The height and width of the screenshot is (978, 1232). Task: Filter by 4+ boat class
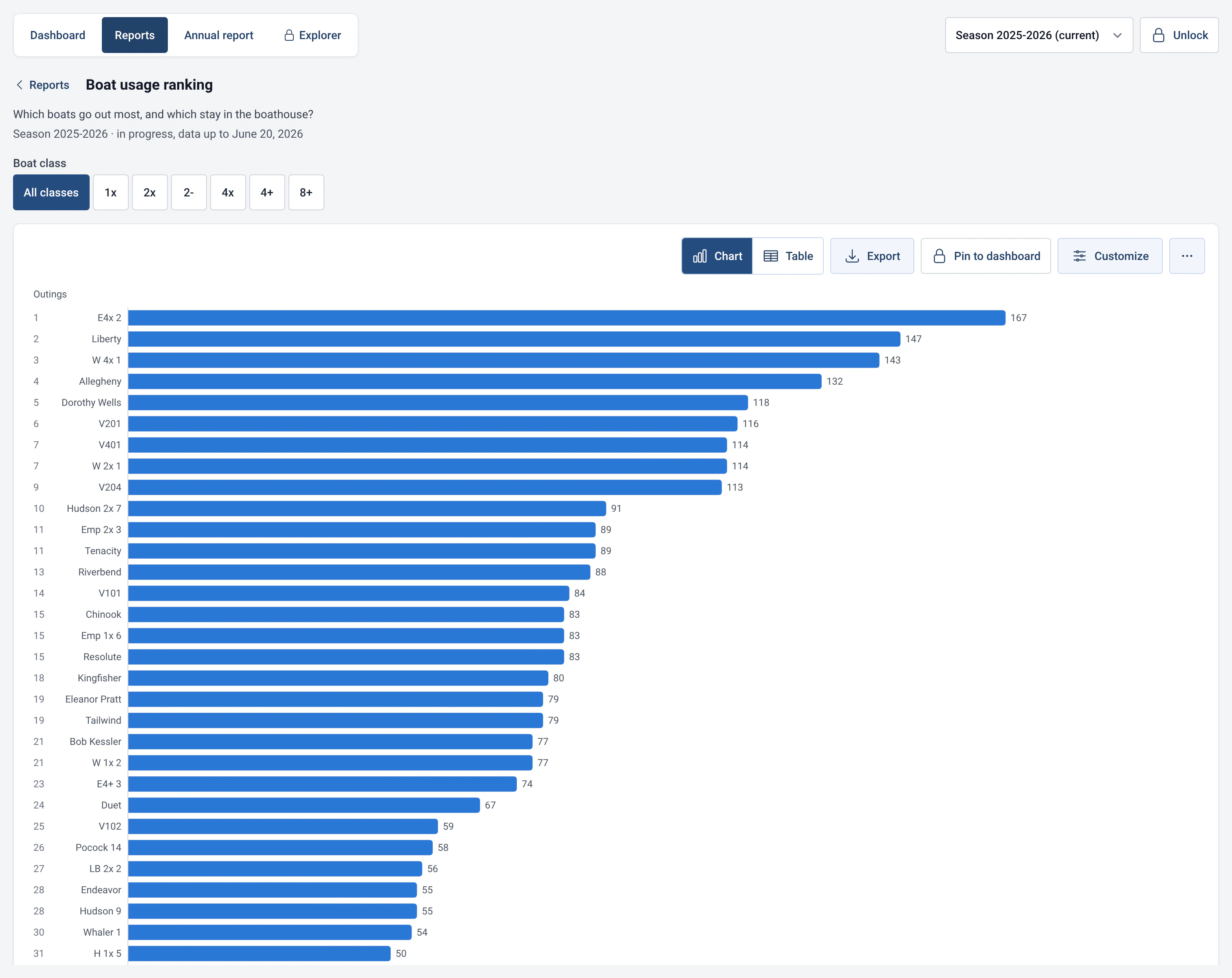click(x=266, y=192)
